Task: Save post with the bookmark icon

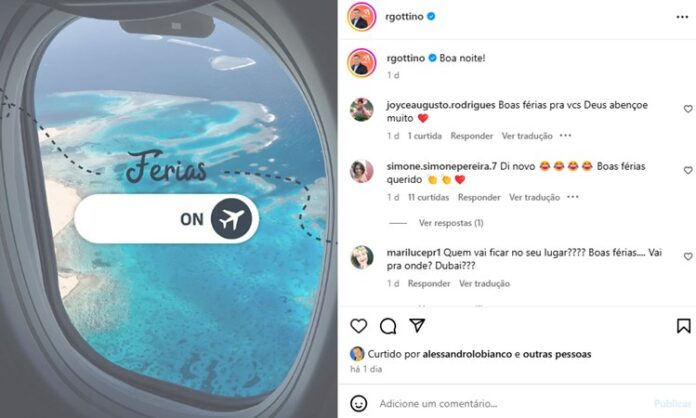Action: [x=684, y=326]
